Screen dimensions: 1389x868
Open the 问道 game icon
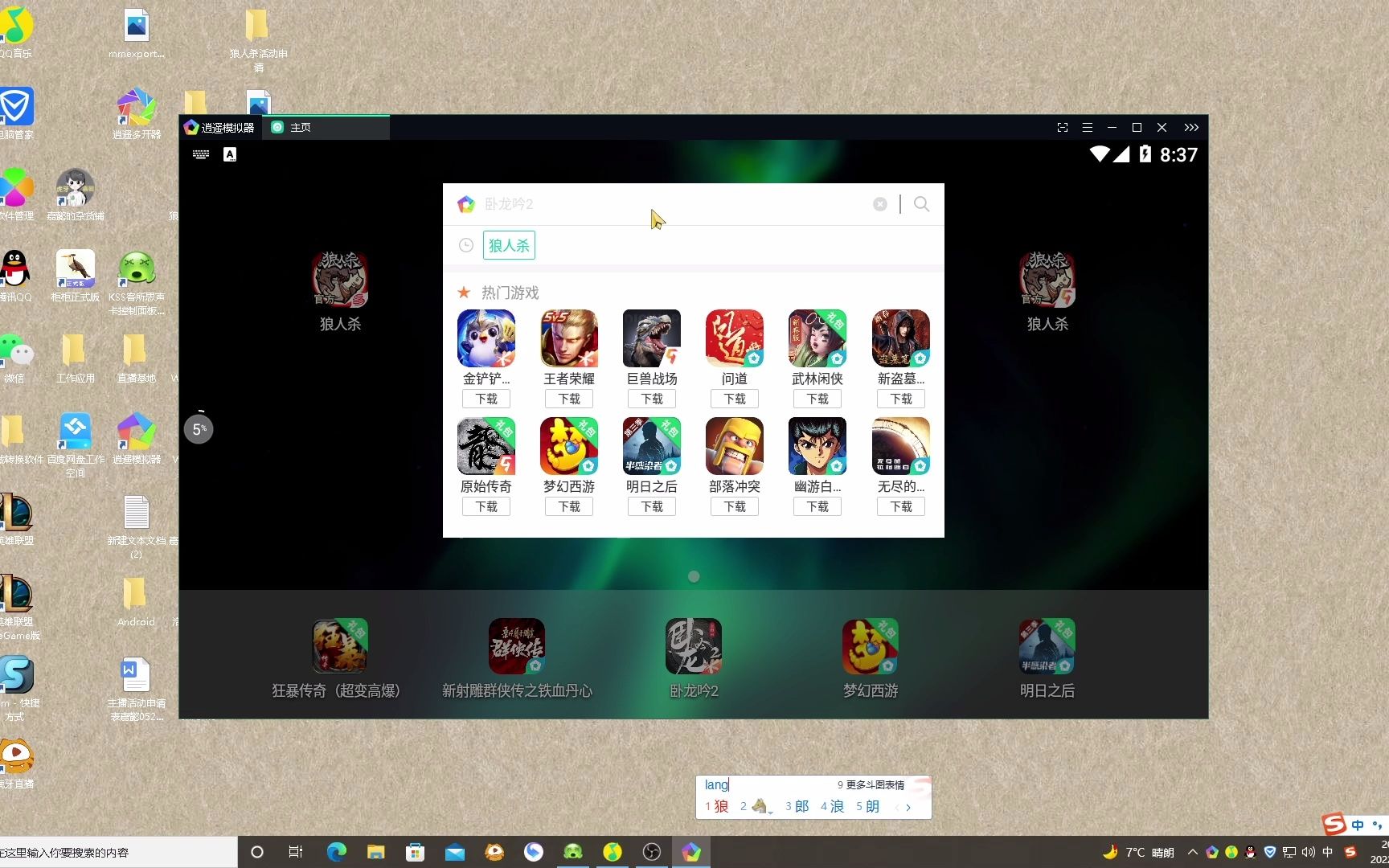click(x=735, y=338)
